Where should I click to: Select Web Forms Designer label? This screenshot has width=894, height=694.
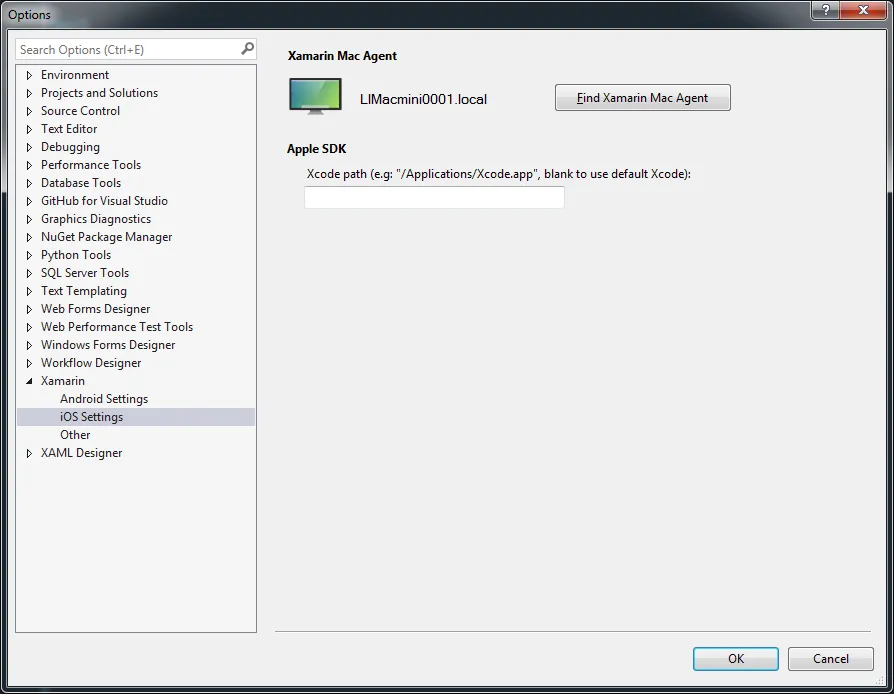[95, 309]
